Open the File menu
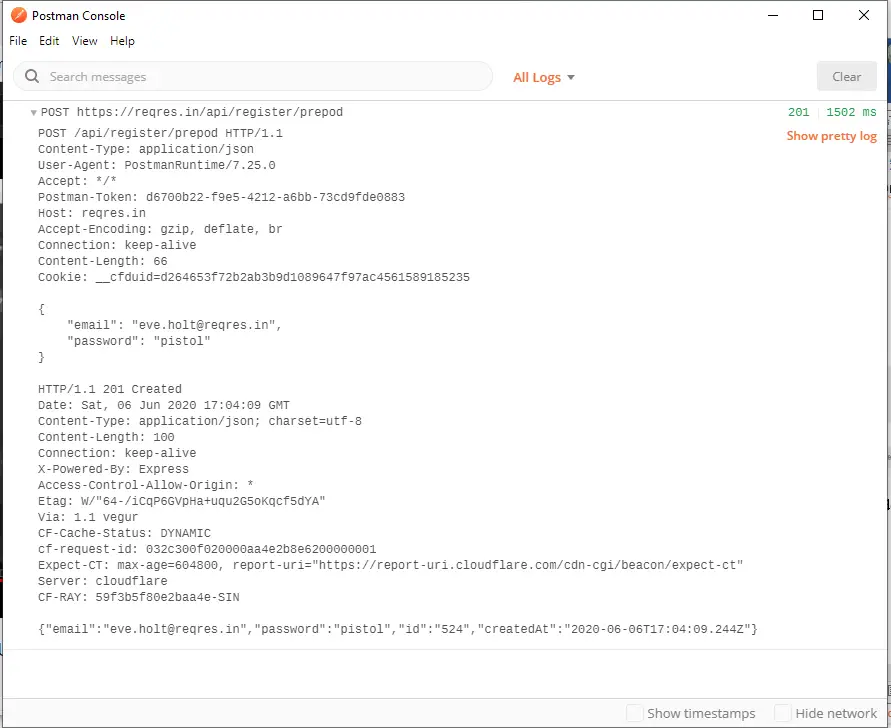Viewport: 891px width, 728px height. click(18, 41)
